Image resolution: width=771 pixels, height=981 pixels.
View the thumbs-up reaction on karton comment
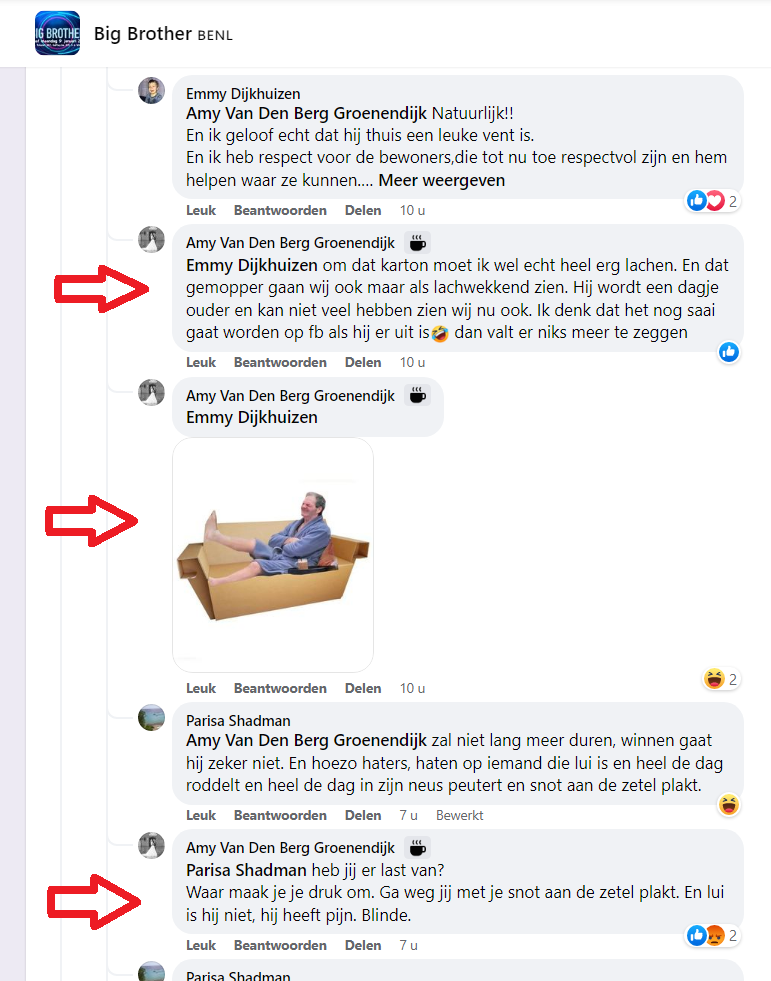(x=728, y=352)
